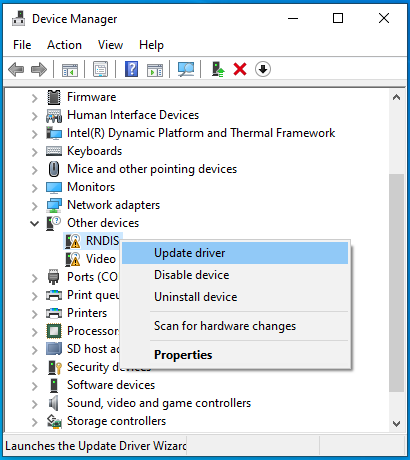The width and height of the screenshot is (410, 460).
Task: Open the Properties sheet toolbar icon
Action: click(100, 70)
